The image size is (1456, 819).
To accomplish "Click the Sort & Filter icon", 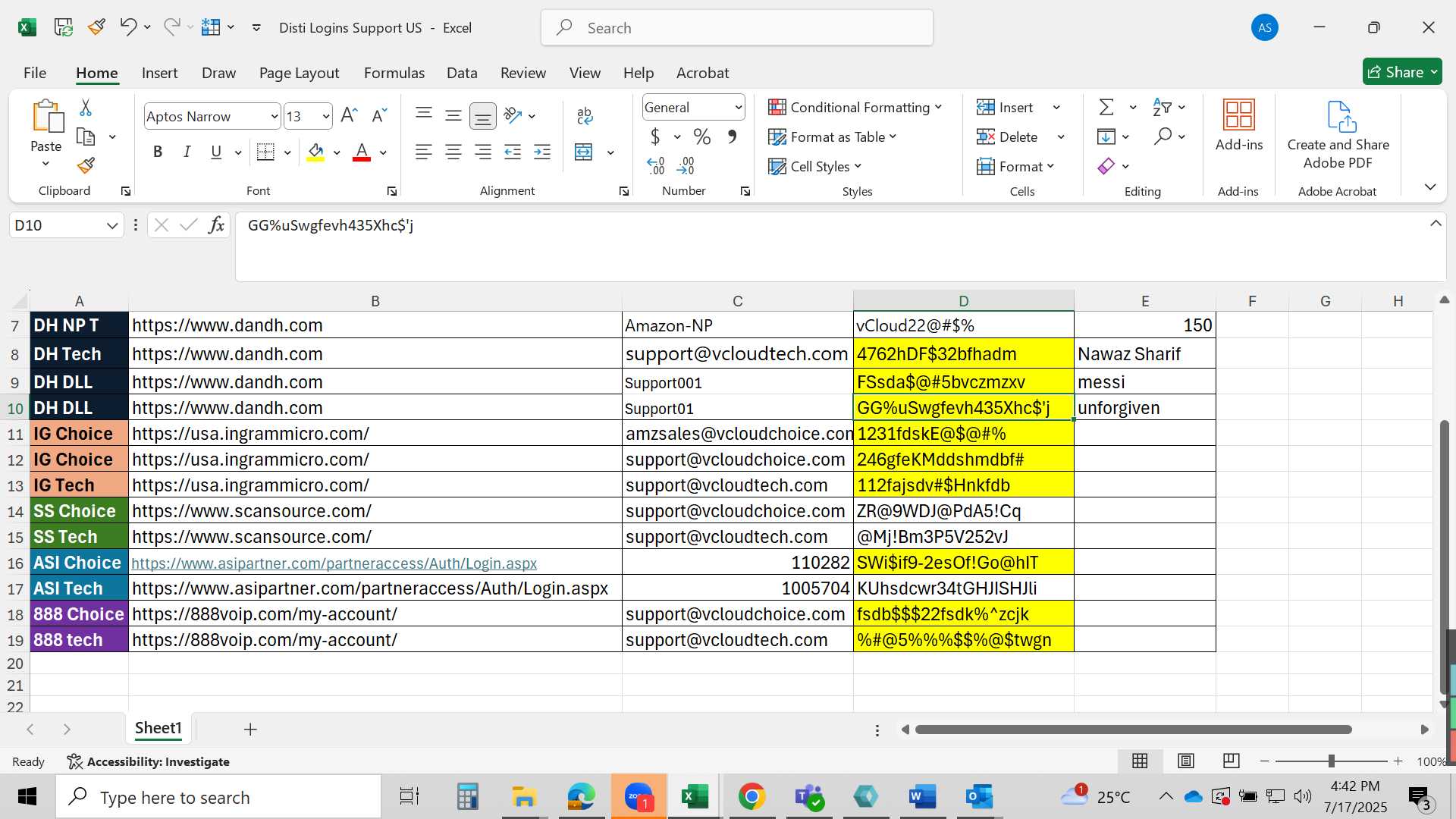I will pos(1162,108).
